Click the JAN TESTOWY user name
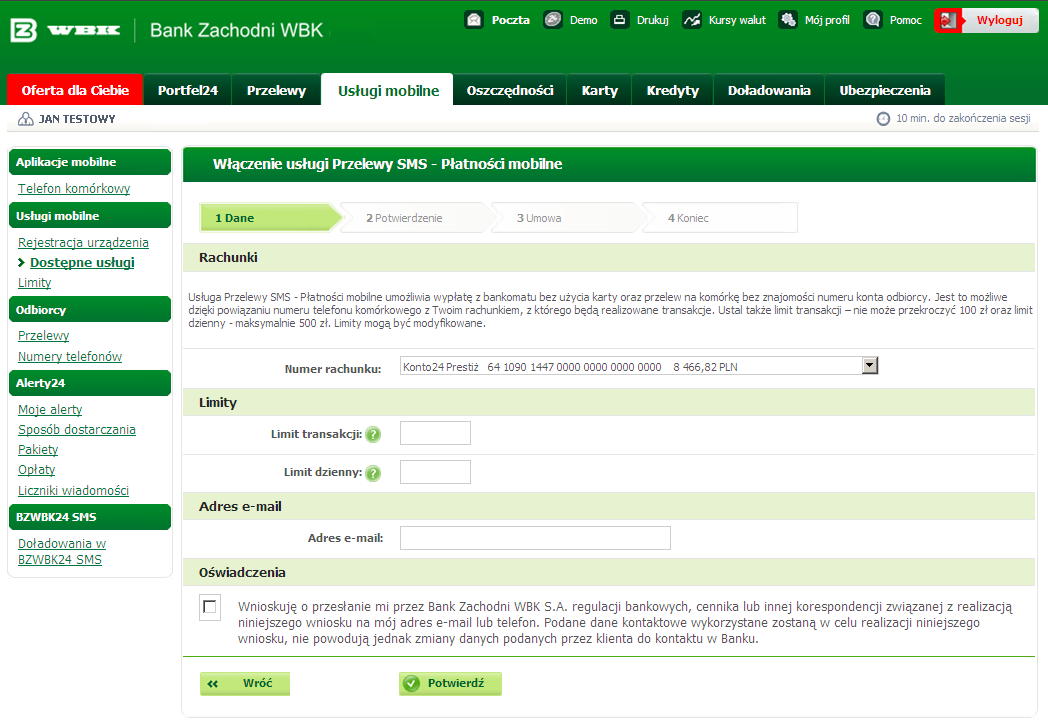This screenshot has height=726, width=1048. [x=77, y=119]
